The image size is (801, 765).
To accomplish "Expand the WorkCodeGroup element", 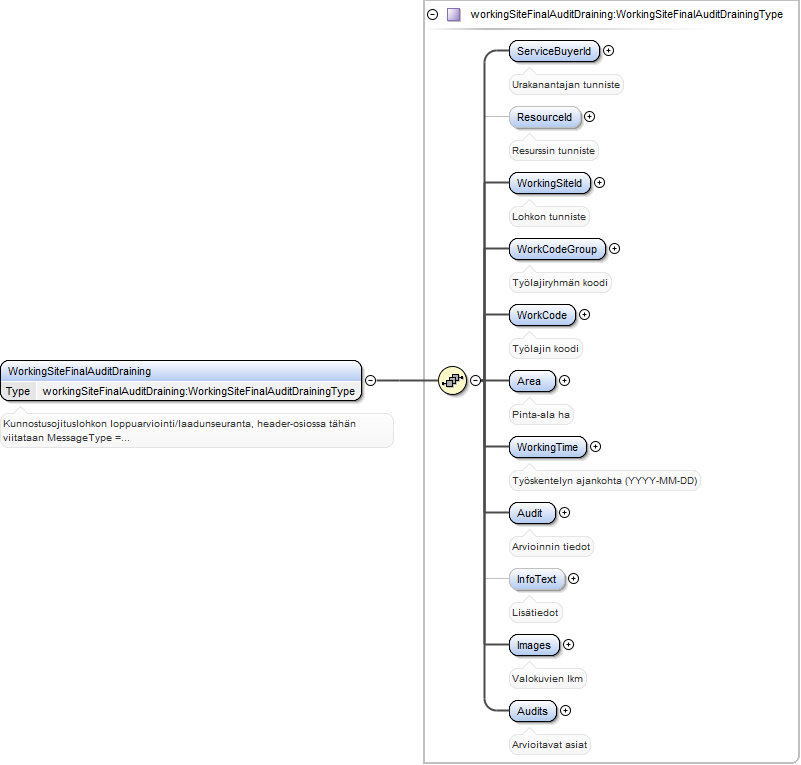I will pos(615,248).
